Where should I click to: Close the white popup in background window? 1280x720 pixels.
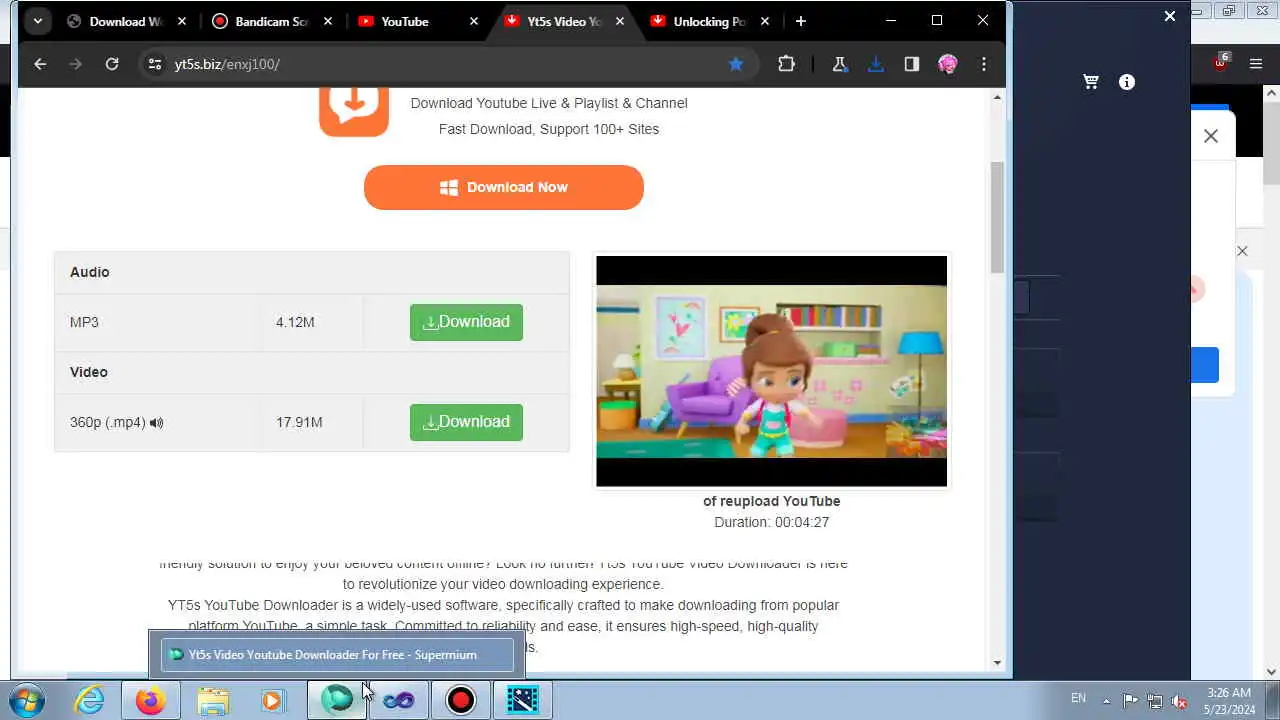click(1211, 136)
